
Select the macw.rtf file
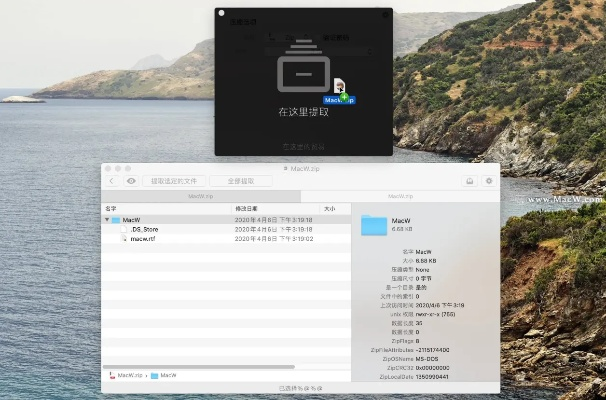[143, 239]
